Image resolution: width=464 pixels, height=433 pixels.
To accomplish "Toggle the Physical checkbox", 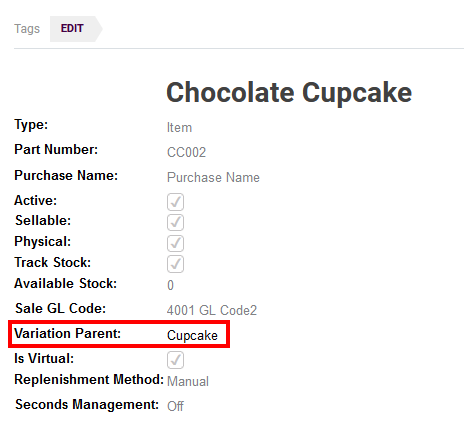I will coord(175,243).
